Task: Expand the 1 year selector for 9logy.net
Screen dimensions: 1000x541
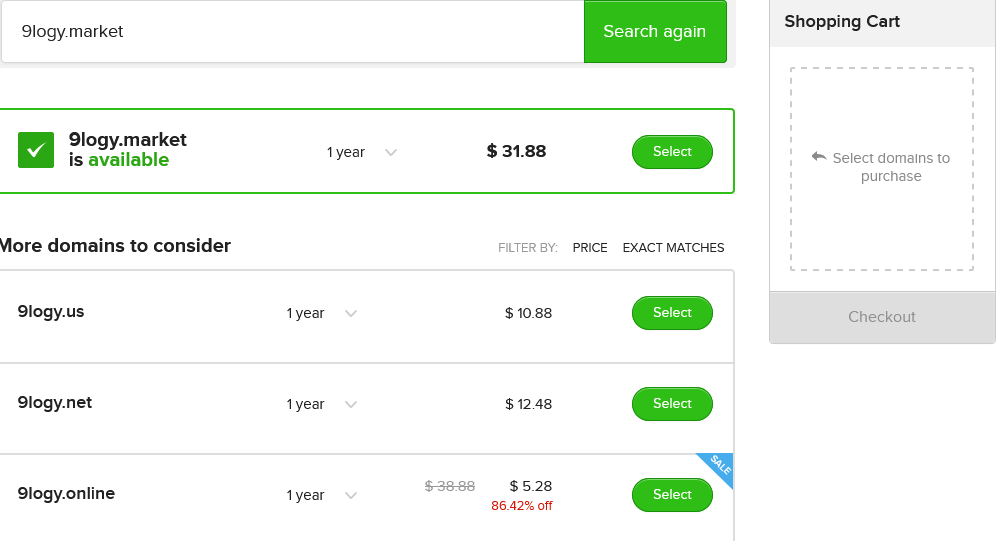Action: click(x=321, y=404)
